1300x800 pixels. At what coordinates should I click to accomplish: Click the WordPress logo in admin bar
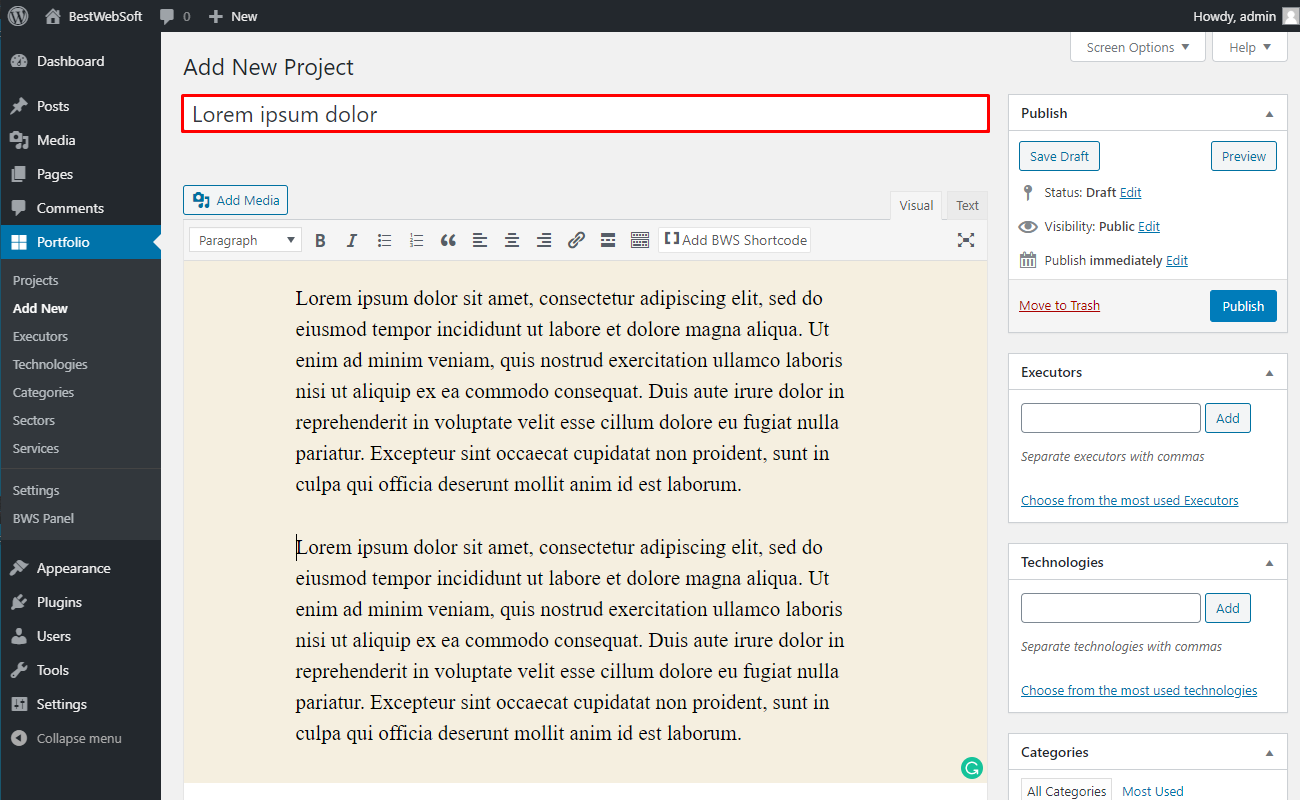pos(18,16)
